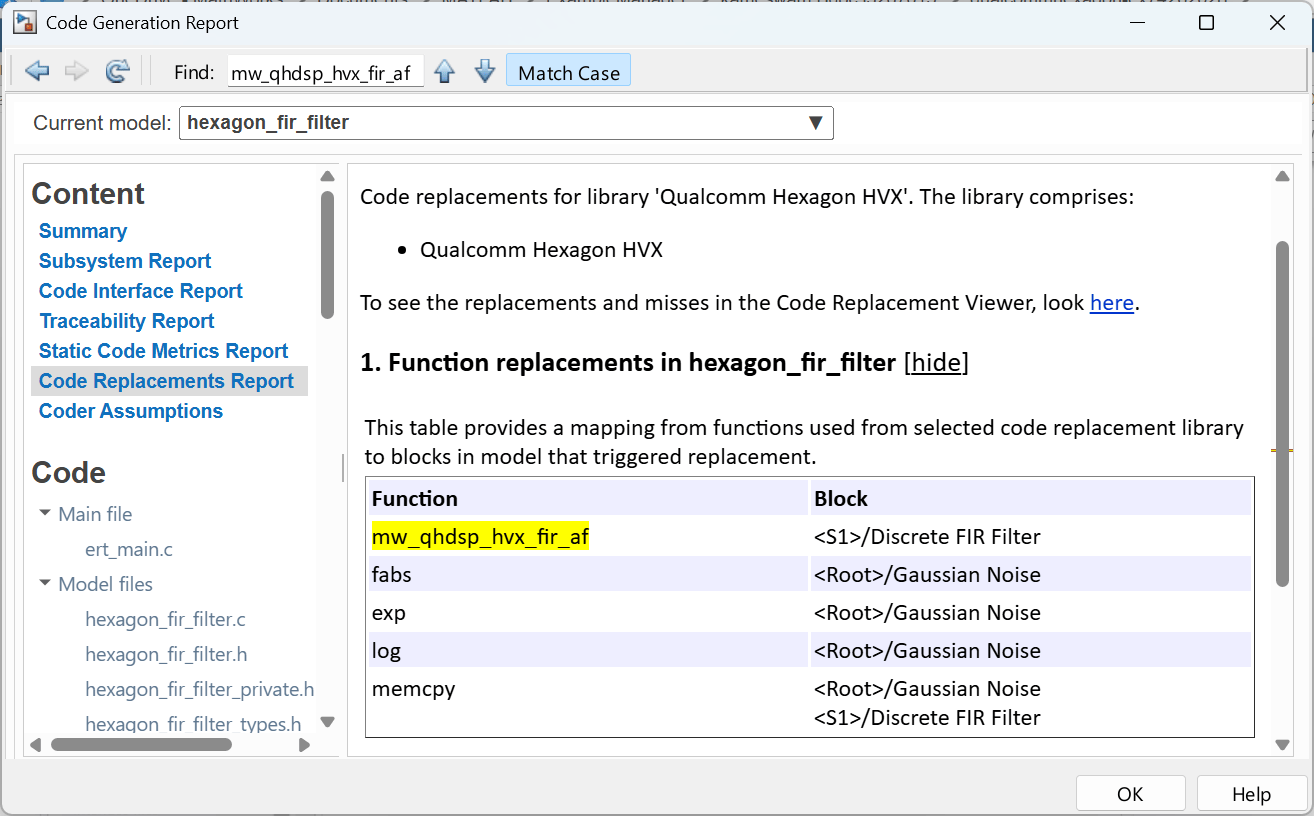Click <Root>/Gaussian Noise in the log row
Image resolution: width=1314 pixels, height=816 pixels.
coord(927,651)
